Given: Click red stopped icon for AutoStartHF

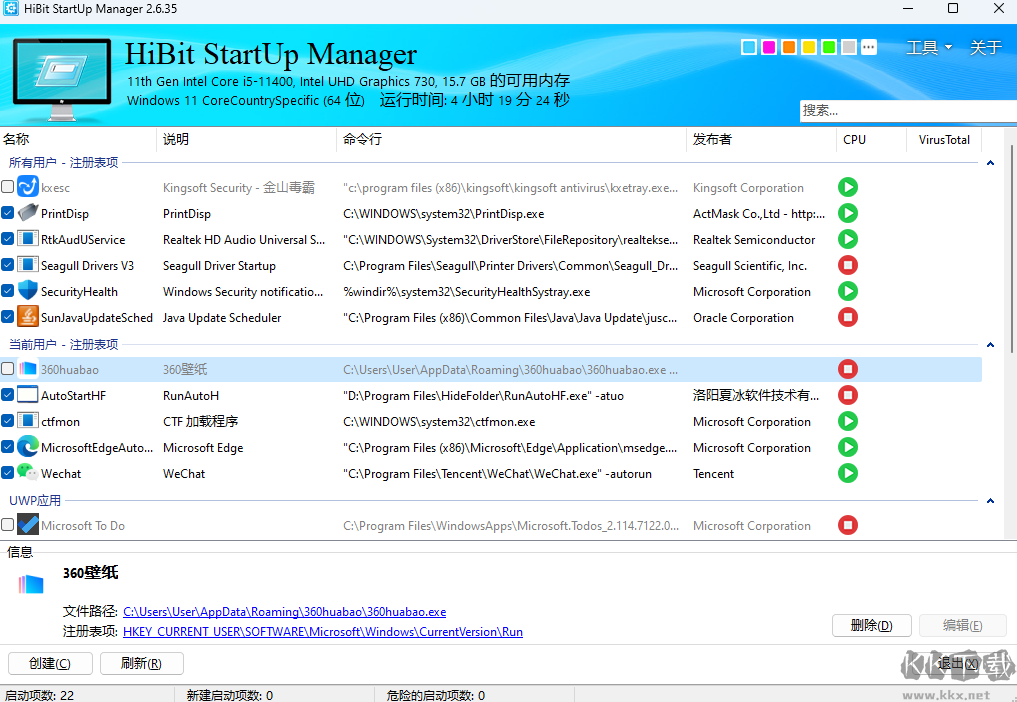Looking at the screenshot, I should (848, 395).
